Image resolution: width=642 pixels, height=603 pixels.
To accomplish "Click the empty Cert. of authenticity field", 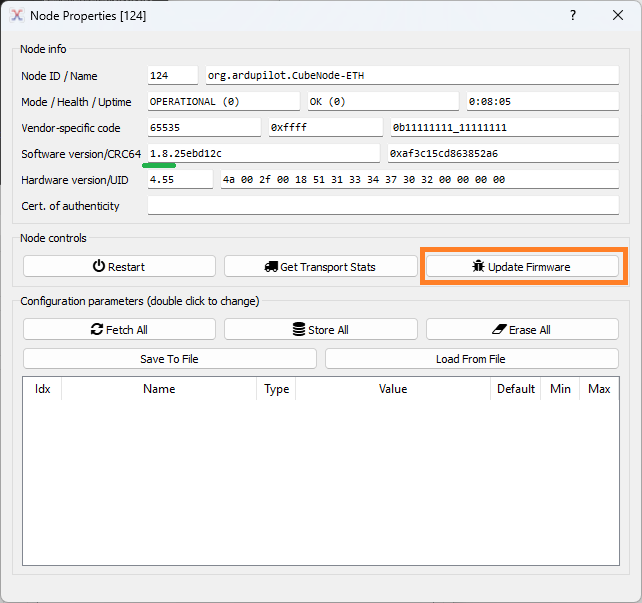I will (383, 205).
